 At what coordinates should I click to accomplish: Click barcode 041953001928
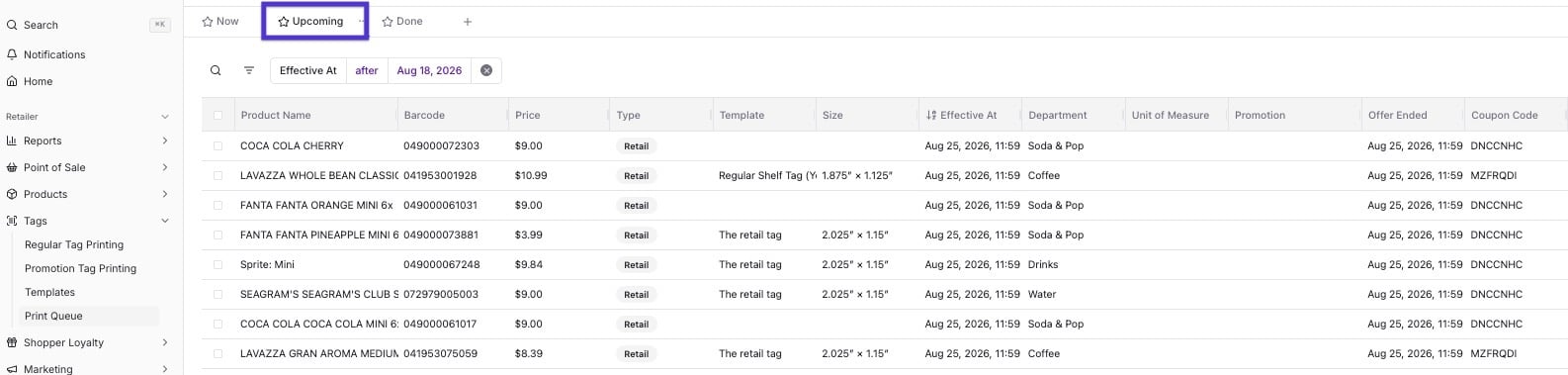coord(440,175)
